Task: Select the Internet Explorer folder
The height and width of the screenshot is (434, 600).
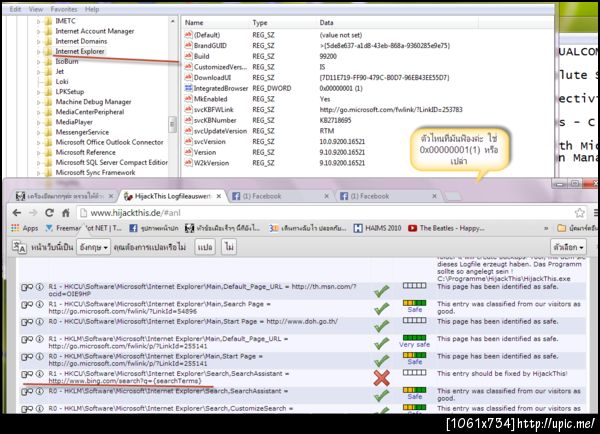Action: point(80,51)
